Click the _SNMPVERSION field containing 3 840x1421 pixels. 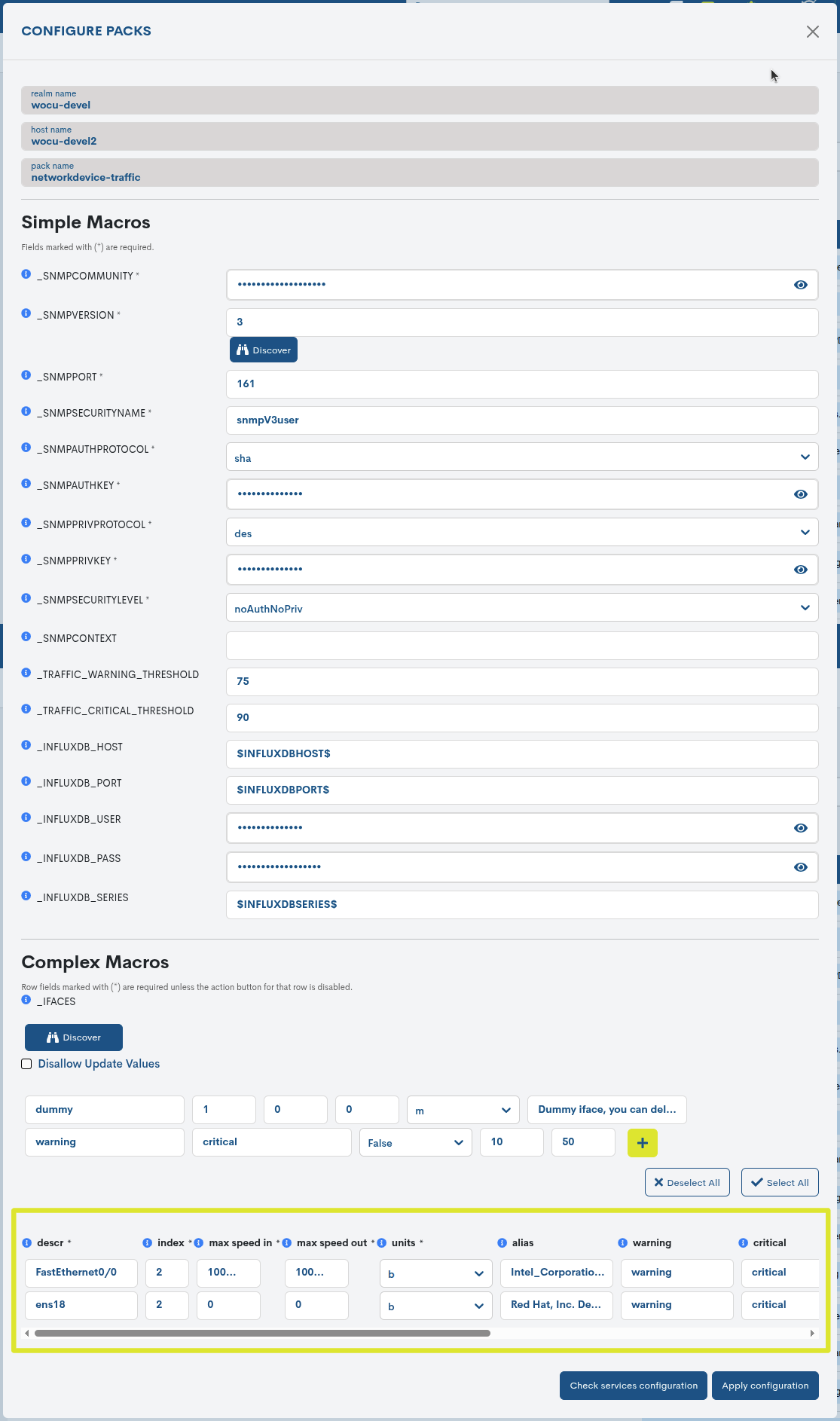[x=522, y=322]
